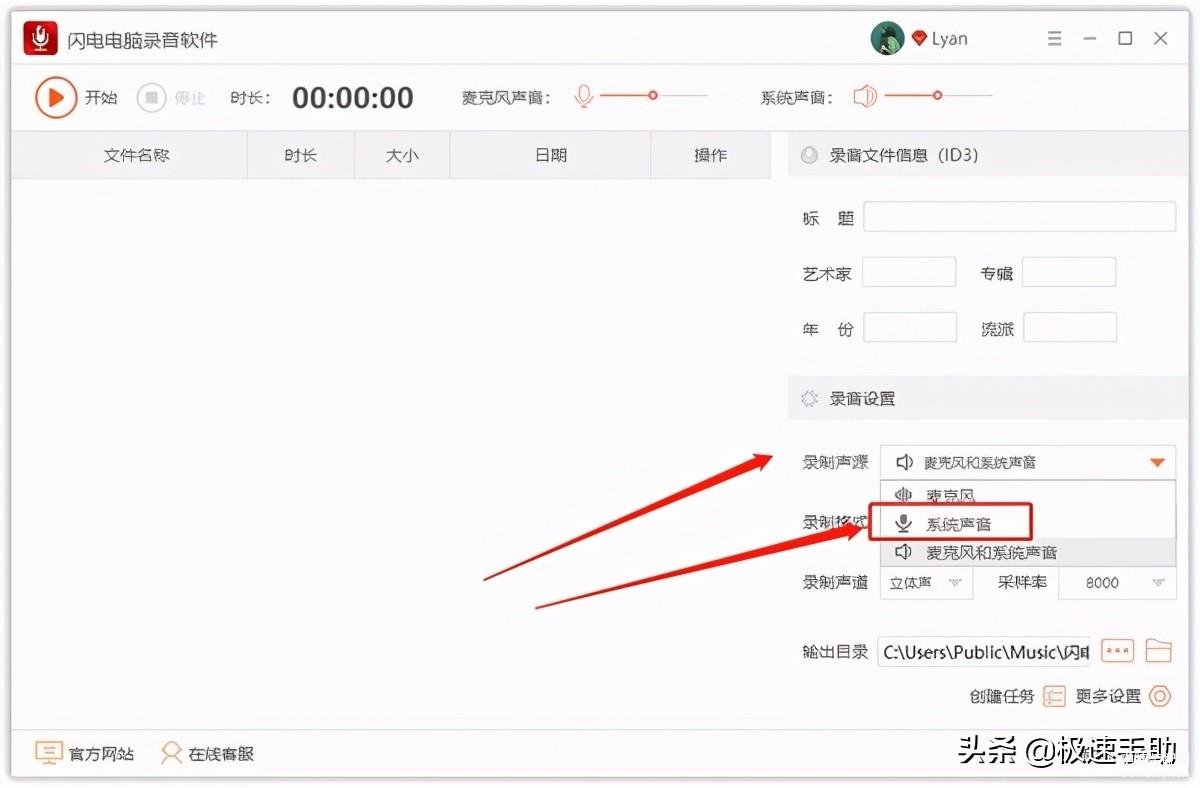The width and height of the screenshot is (1200, 788).
Task: Open the 立体声 channel dropdown
Action: (926, 582)
